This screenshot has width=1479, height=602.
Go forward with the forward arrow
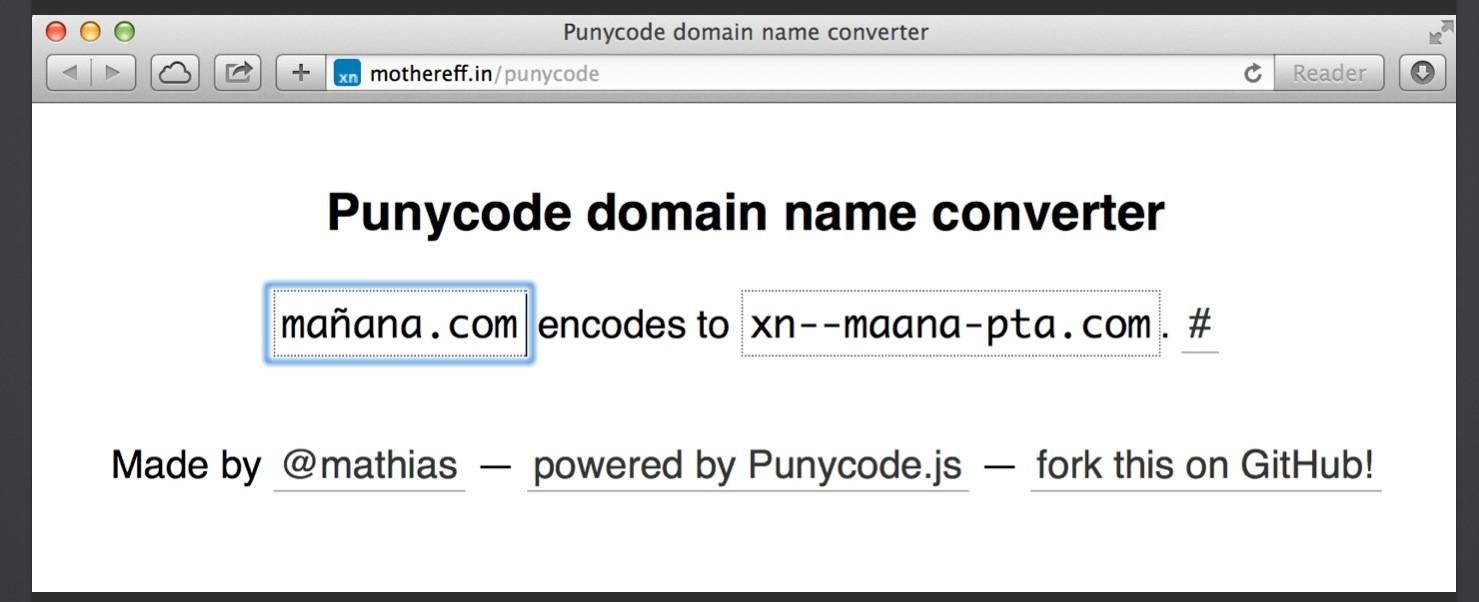(114, 73)
